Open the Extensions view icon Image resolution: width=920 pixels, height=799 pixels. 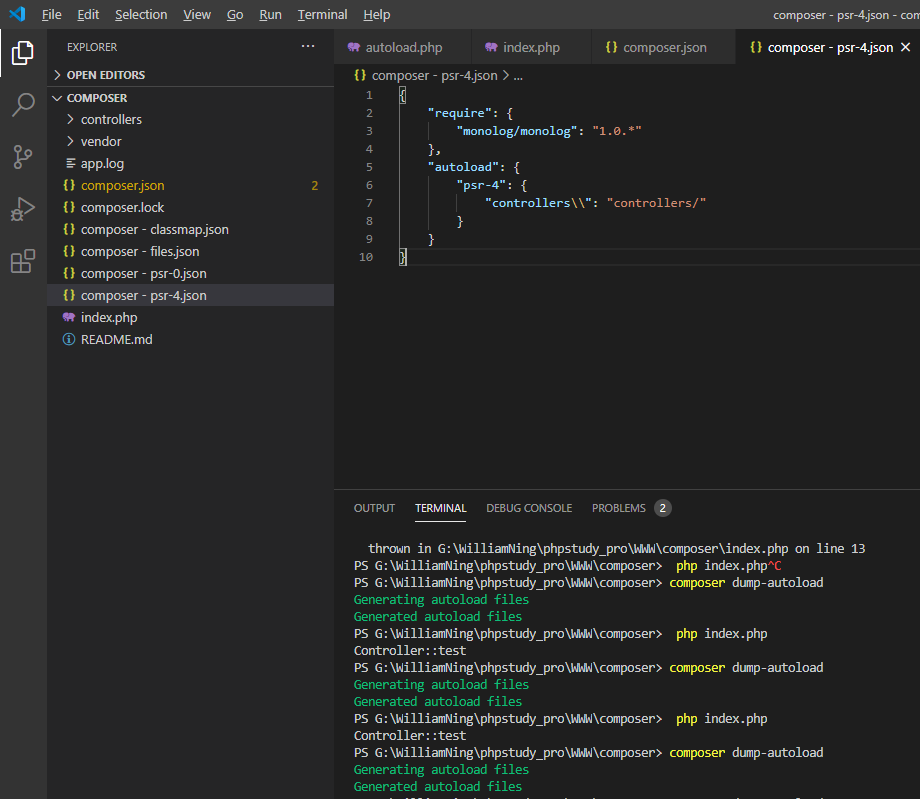22,262
